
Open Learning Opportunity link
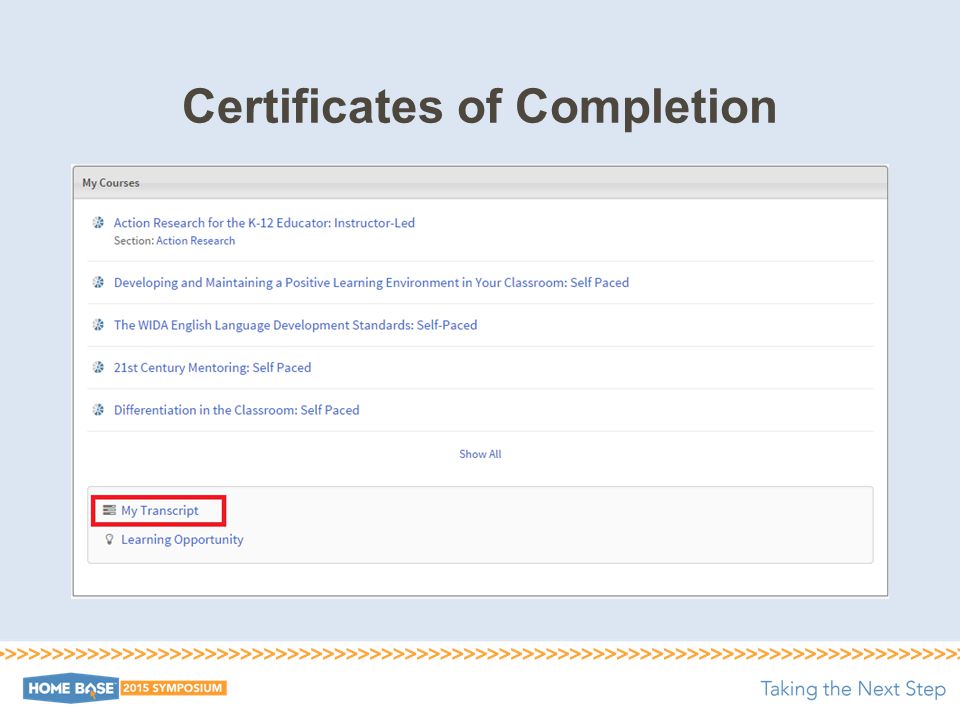pyautogui.click(x=182, y=539)
